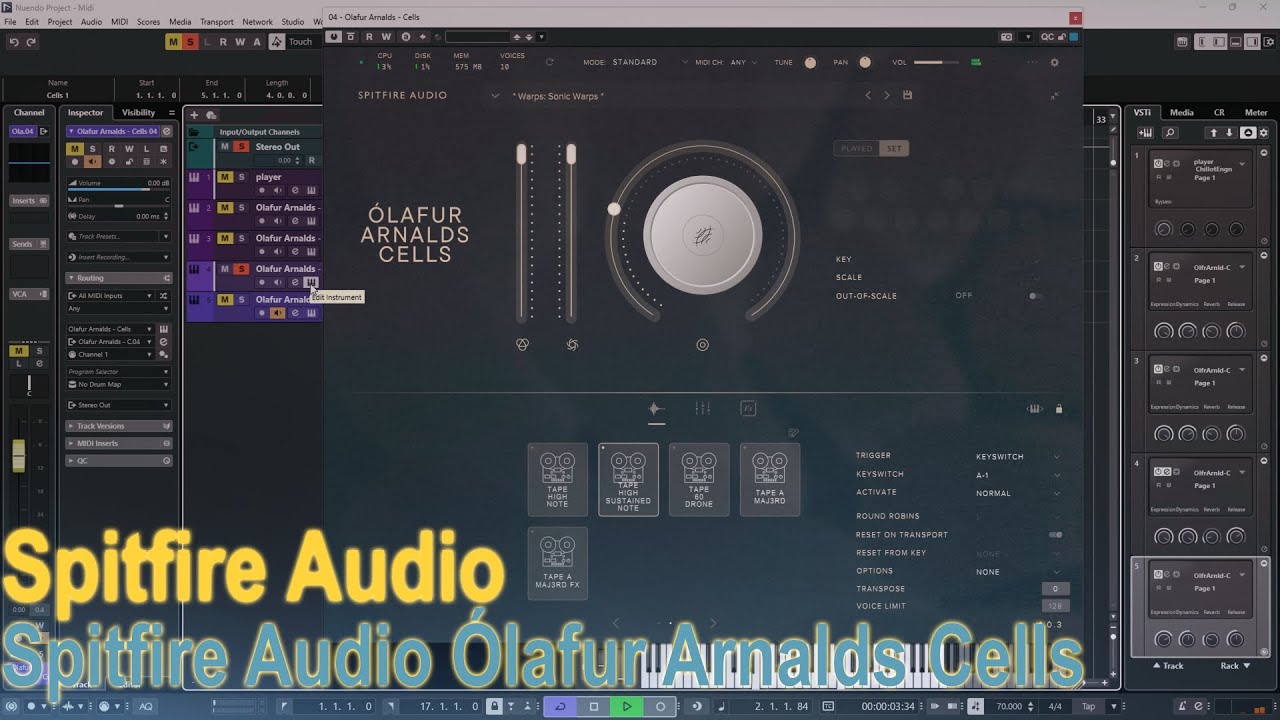
Task: Toggle monitor on track 5
Action: 278,313
